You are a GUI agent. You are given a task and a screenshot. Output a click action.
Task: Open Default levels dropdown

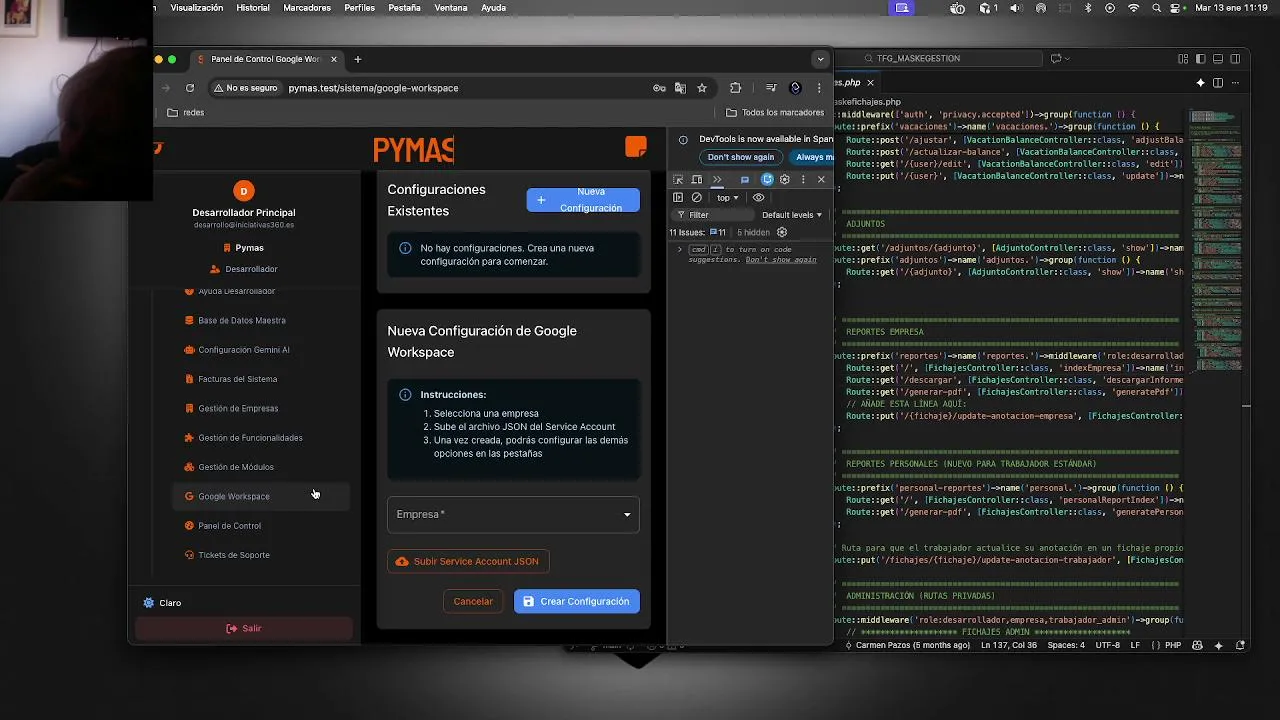tap(792, 215)
